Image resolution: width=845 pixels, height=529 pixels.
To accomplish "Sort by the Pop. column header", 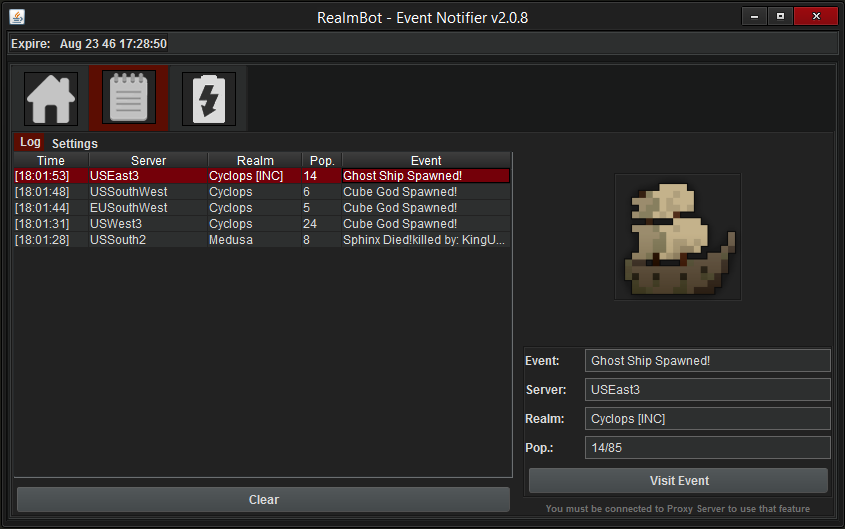I will 322,161.
